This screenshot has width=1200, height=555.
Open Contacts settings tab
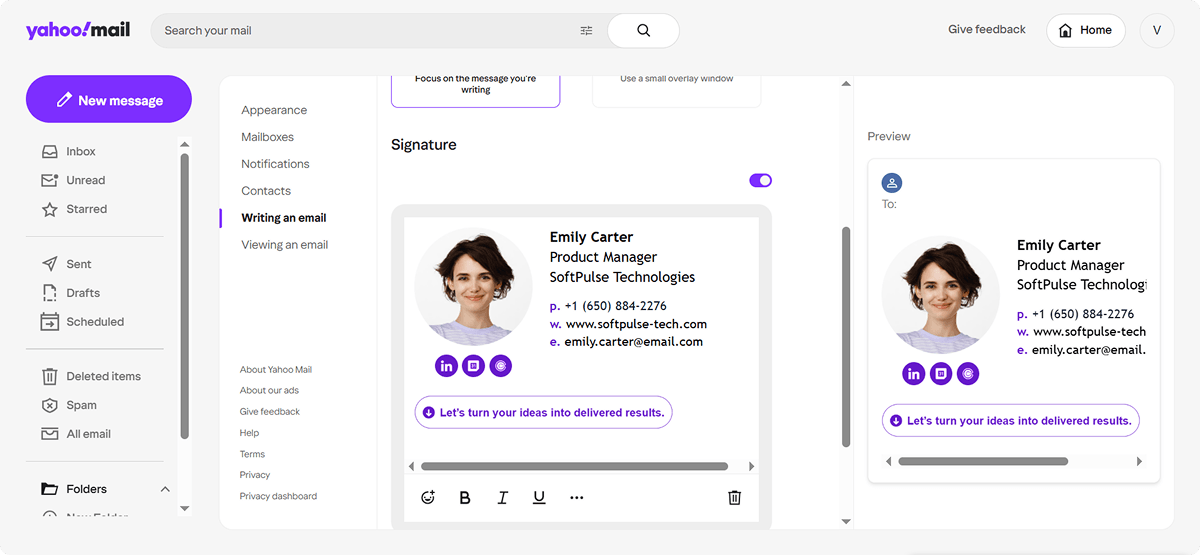coord(266,192)
